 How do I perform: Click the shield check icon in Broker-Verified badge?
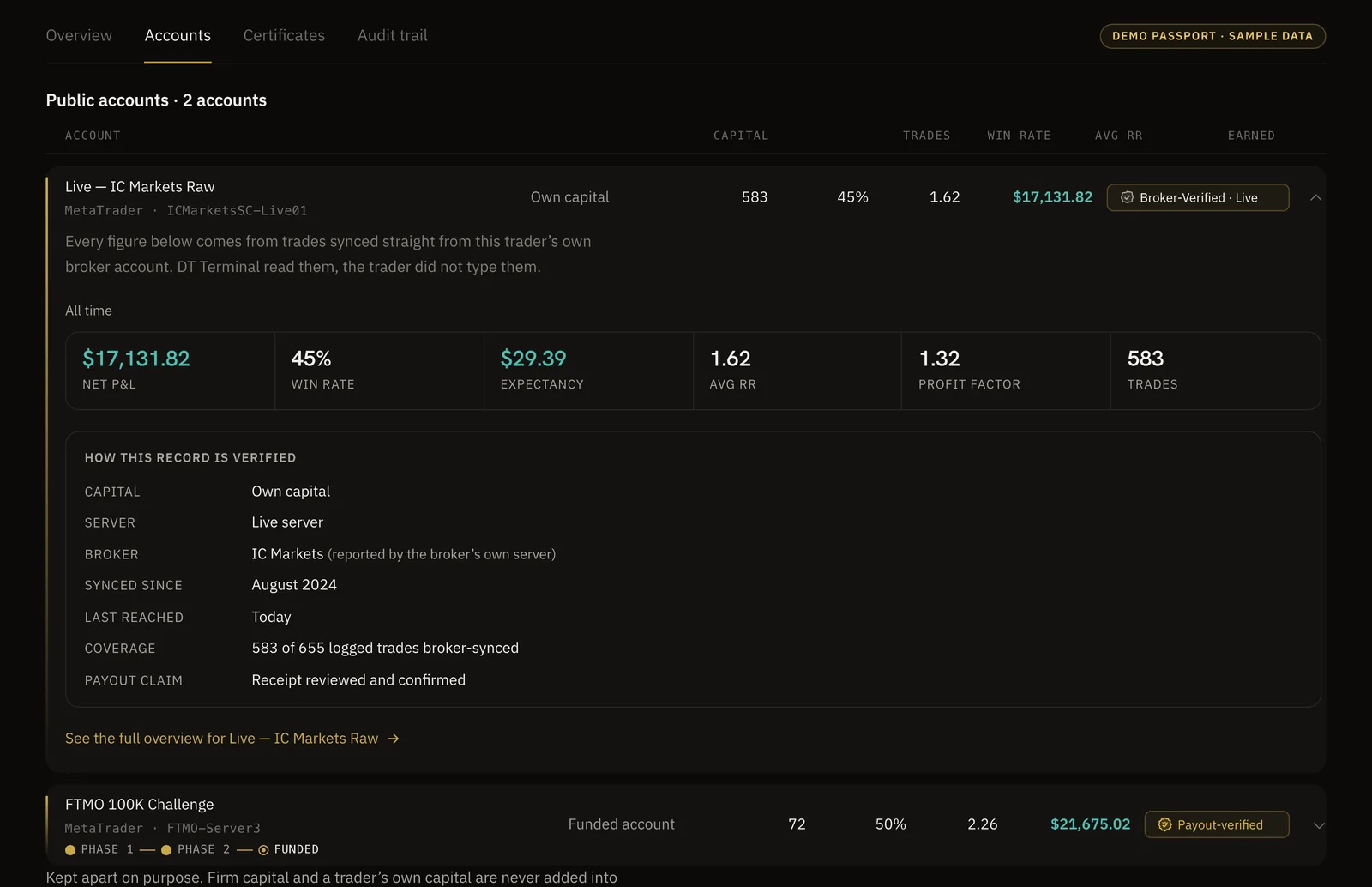click(1127, 197)
